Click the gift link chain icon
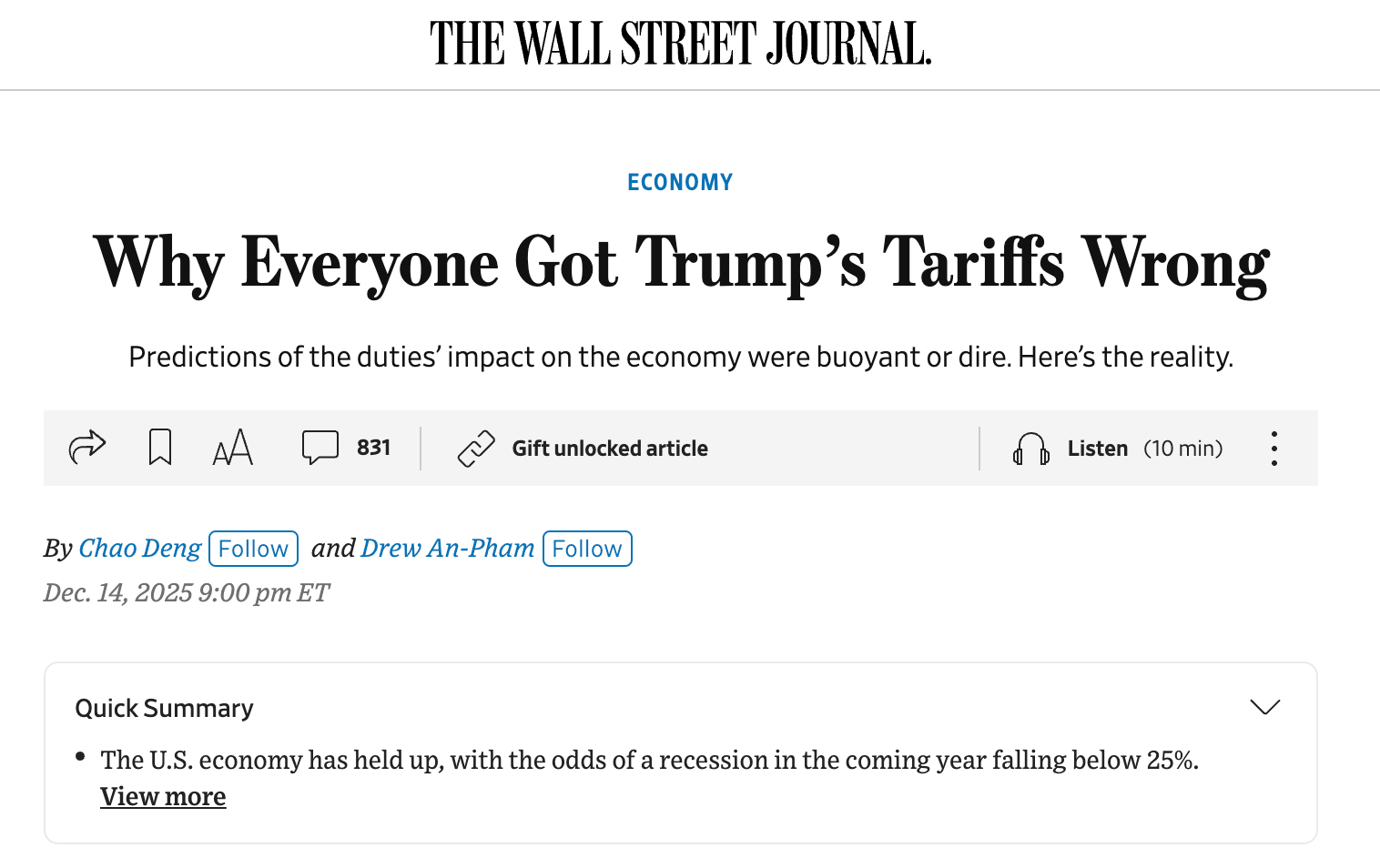The height and width of the screenshot is (868, 1380). click(x=476, y=449)
